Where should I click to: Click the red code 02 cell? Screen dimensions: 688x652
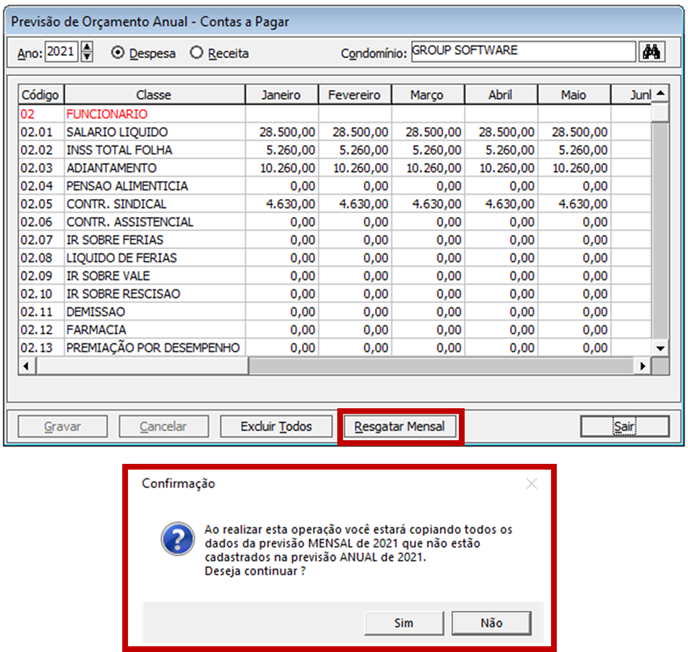coord(41,114)
